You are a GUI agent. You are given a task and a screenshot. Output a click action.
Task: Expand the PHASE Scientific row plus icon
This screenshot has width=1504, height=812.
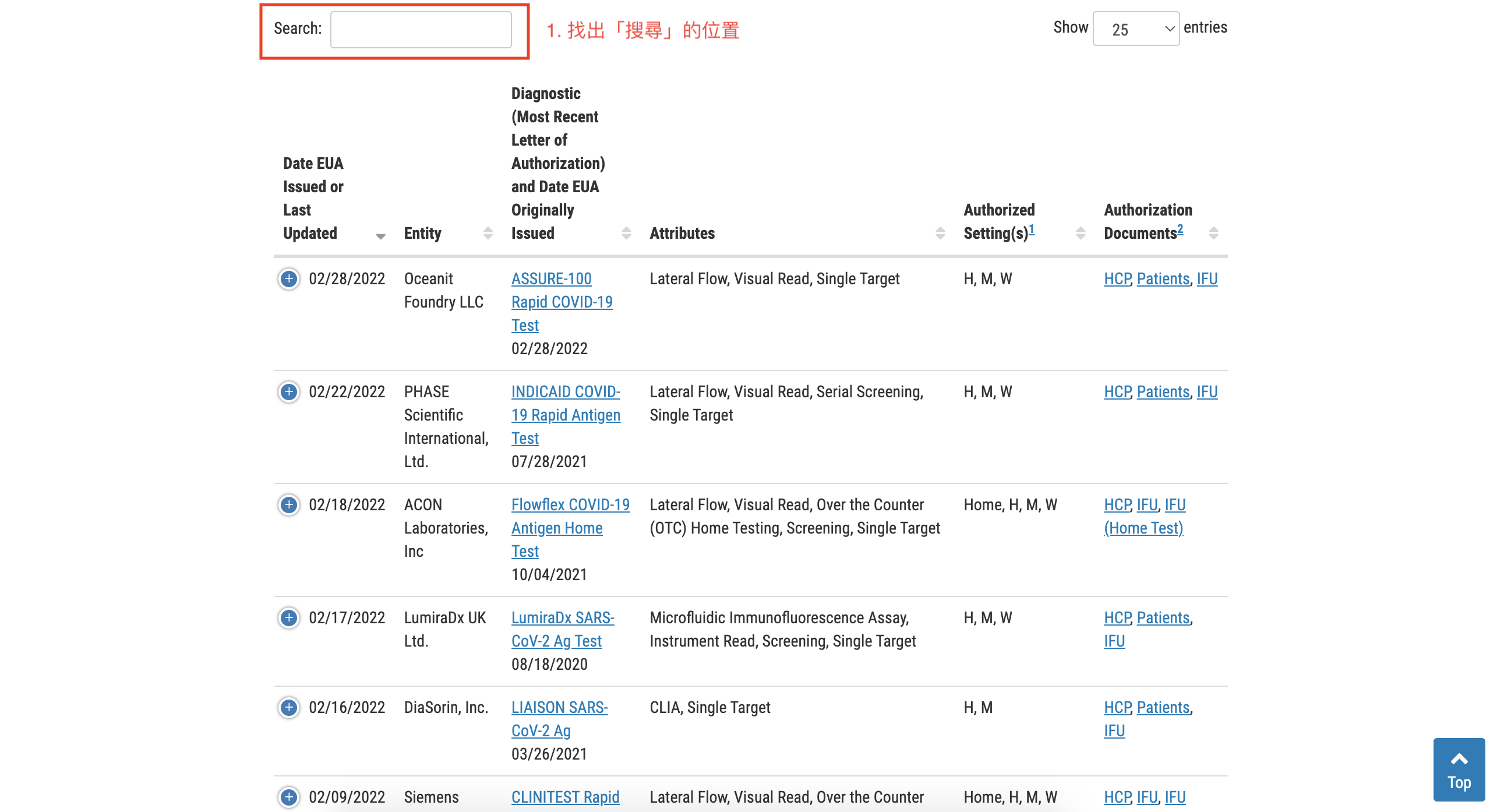[x=288, y=391]
